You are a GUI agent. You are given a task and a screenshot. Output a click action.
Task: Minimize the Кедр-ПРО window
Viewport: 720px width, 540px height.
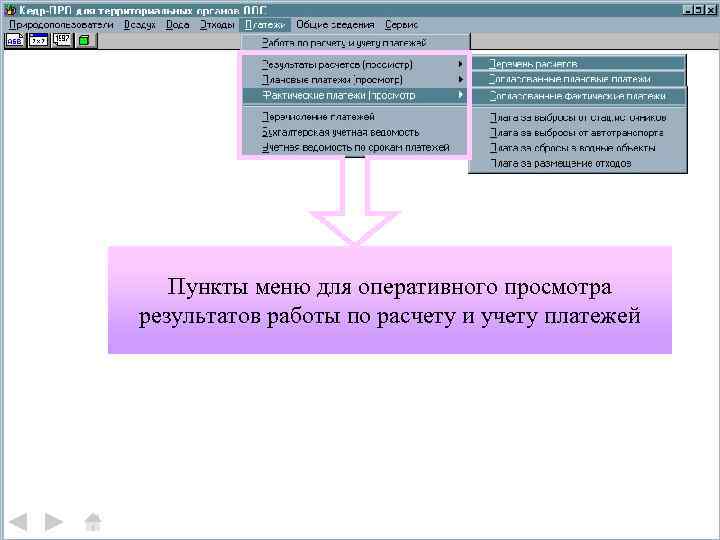pyautogui.click(x=687, y=9)
